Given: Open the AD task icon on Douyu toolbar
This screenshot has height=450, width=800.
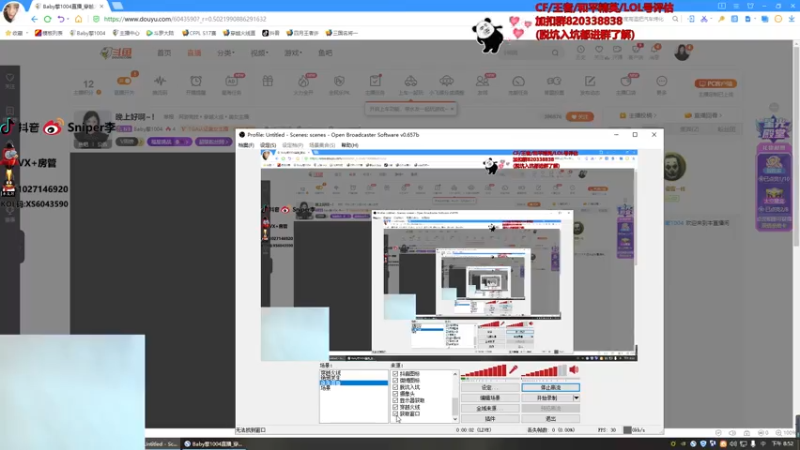Looking at the screenshot, I should pos(232,81).
